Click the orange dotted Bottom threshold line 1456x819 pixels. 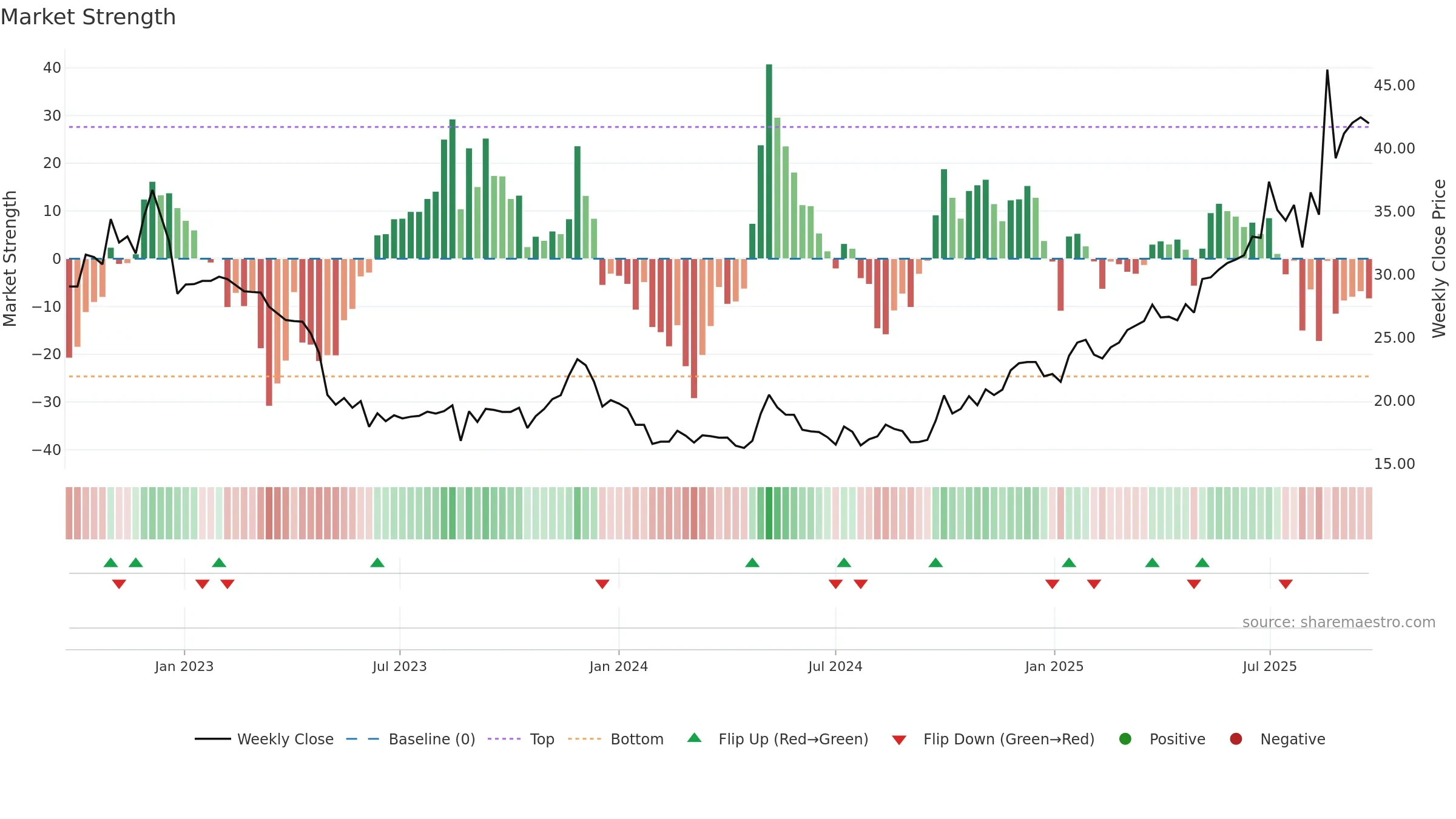(x=719, y=376)
